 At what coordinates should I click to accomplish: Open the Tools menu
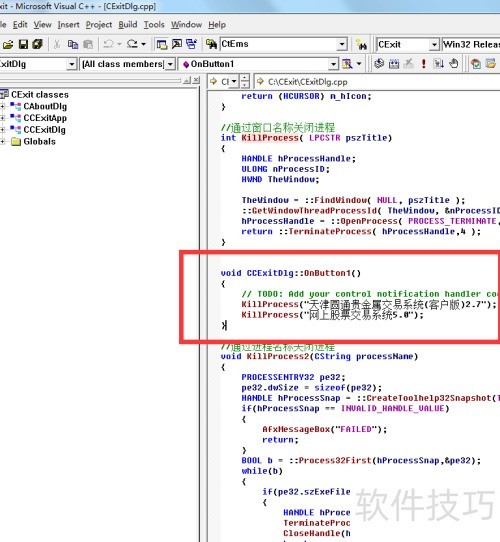(x=154, y=25)
